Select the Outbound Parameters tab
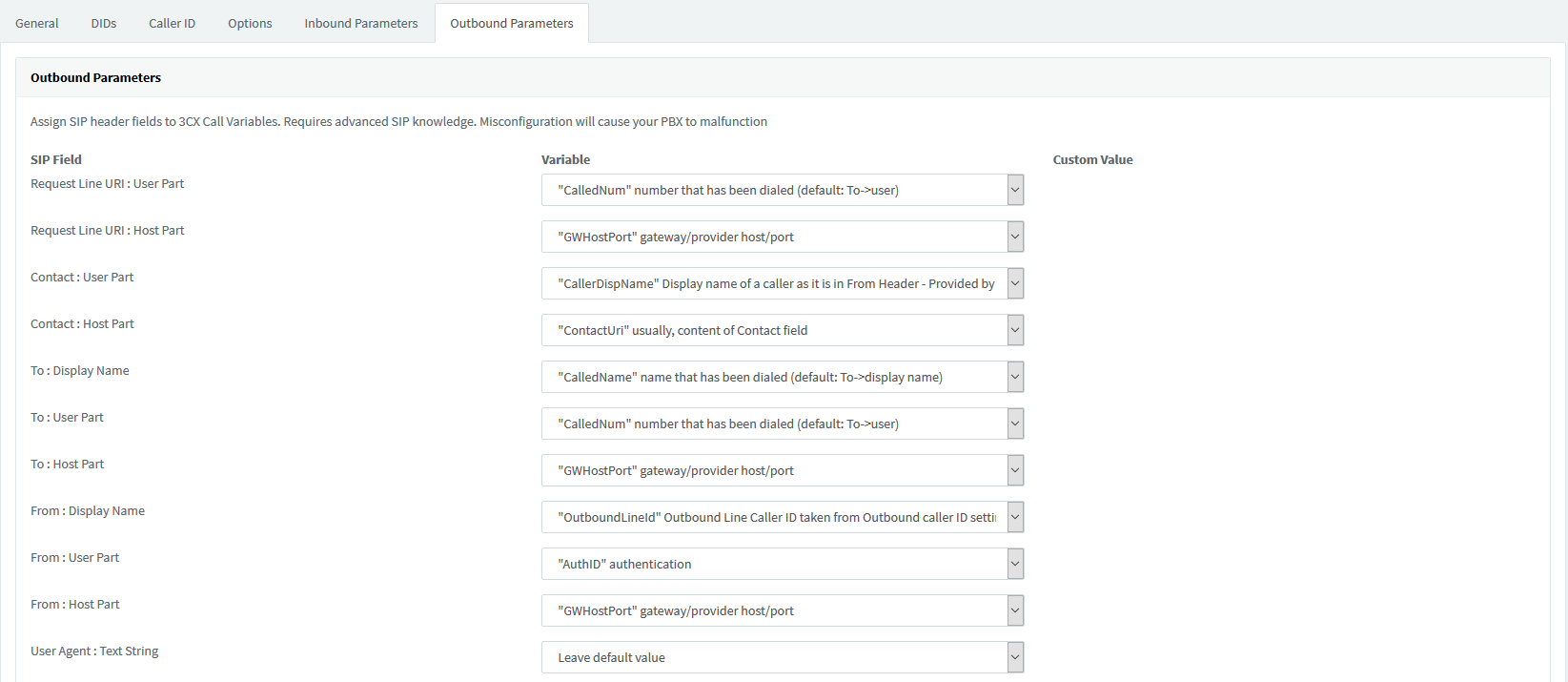The image size is (1568, 682). coord(511,23)
